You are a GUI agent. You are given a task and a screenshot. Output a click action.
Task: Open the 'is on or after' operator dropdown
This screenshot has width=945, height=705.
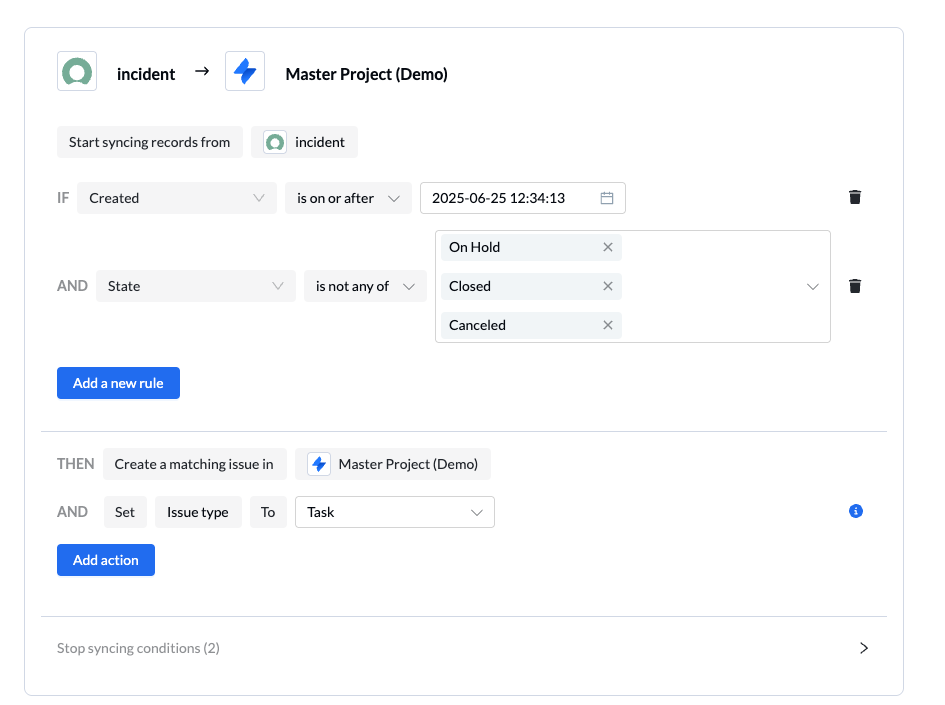(x=348, y=198)
